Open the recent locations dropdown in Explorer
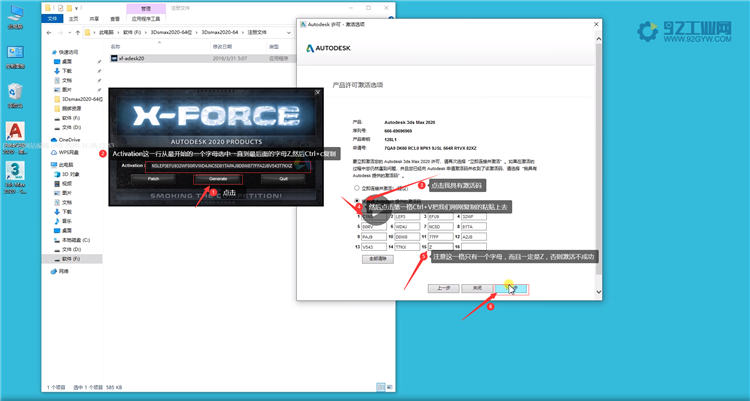Viewport: 750px width, 401px height. 70,33
